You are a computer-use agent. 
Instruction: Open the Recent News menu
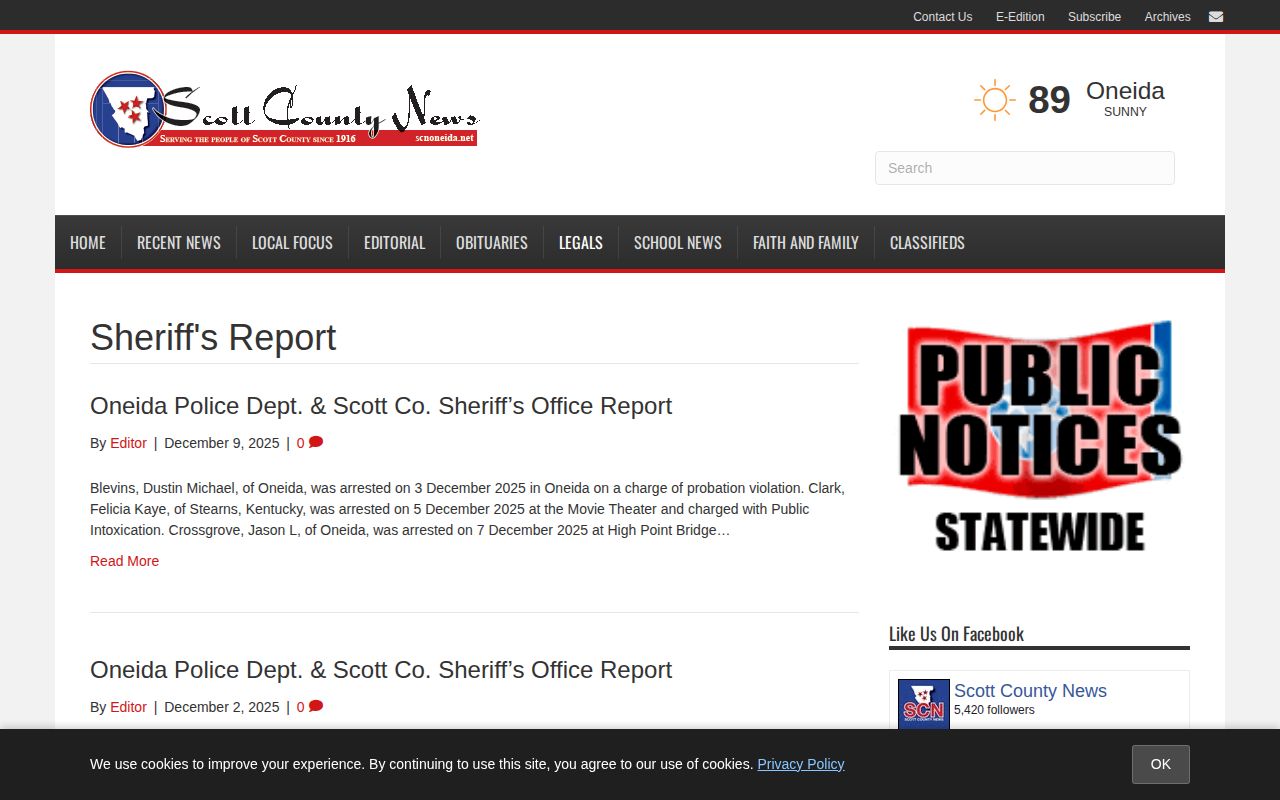179,243
